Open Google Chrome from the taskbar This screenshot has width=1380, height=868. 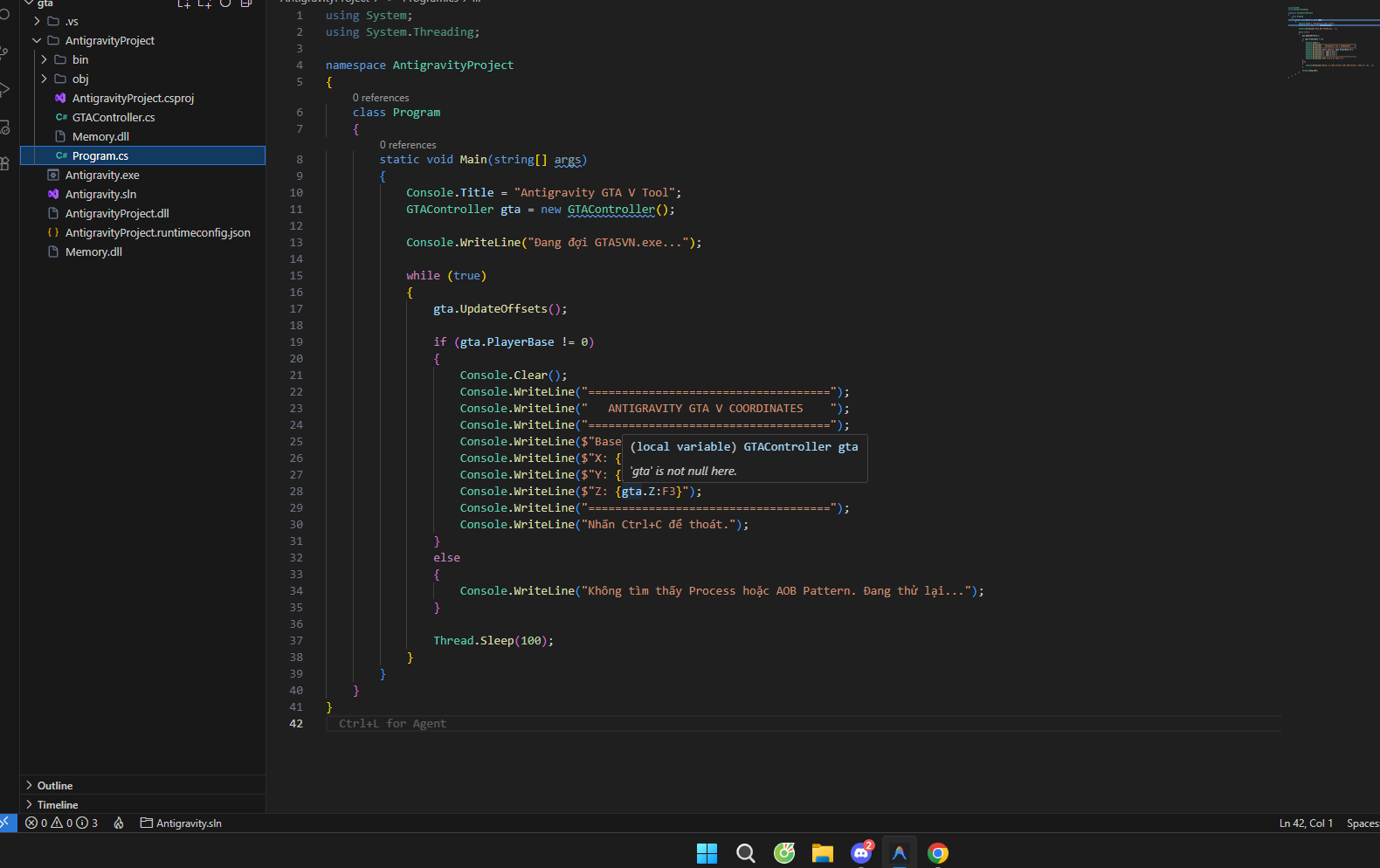pos(938,853)
